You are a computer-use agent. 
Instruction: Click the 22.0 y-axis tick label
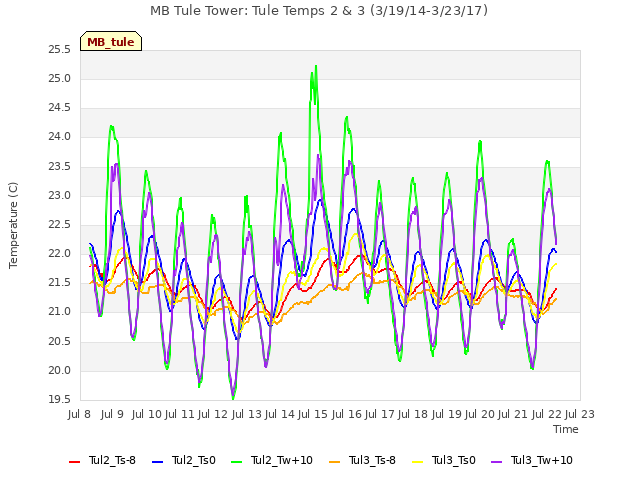point(59,254)
